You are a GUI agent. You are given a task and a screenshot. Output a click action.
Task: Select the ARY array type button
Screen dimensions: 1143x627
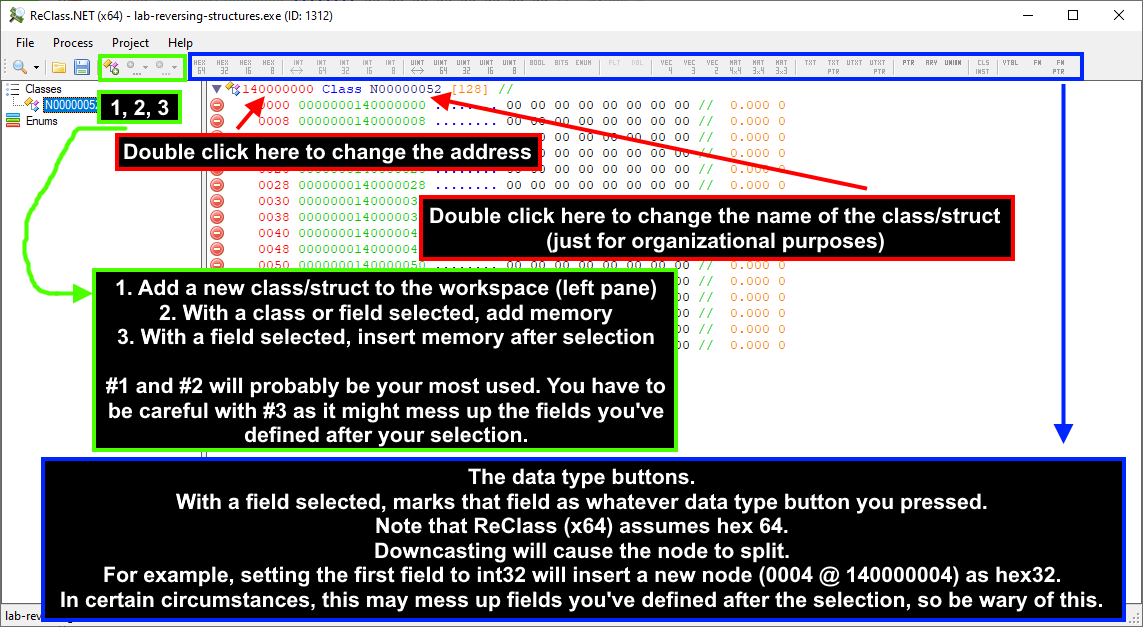pos(932,64)
